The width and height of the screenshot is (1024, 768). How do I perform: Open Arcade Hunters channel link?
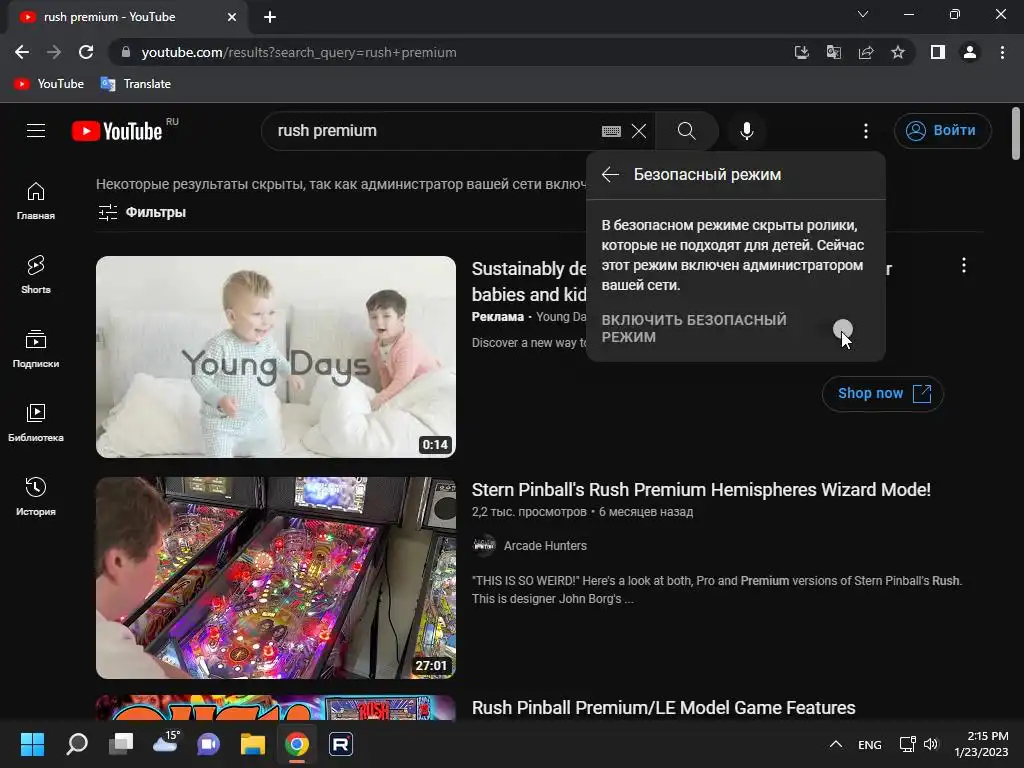(x=545, y=545)
